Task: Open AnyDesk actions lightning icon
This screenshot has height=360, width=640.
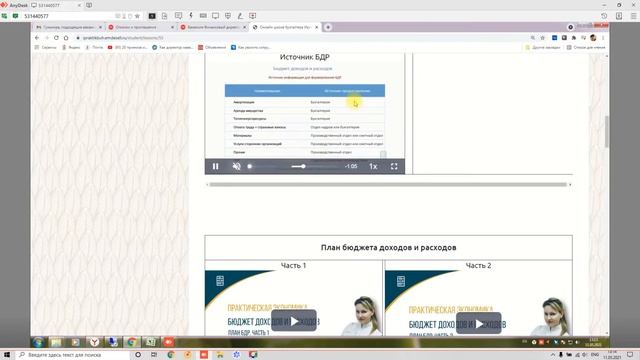Action: pyautogui.click(x=191, y=16)
